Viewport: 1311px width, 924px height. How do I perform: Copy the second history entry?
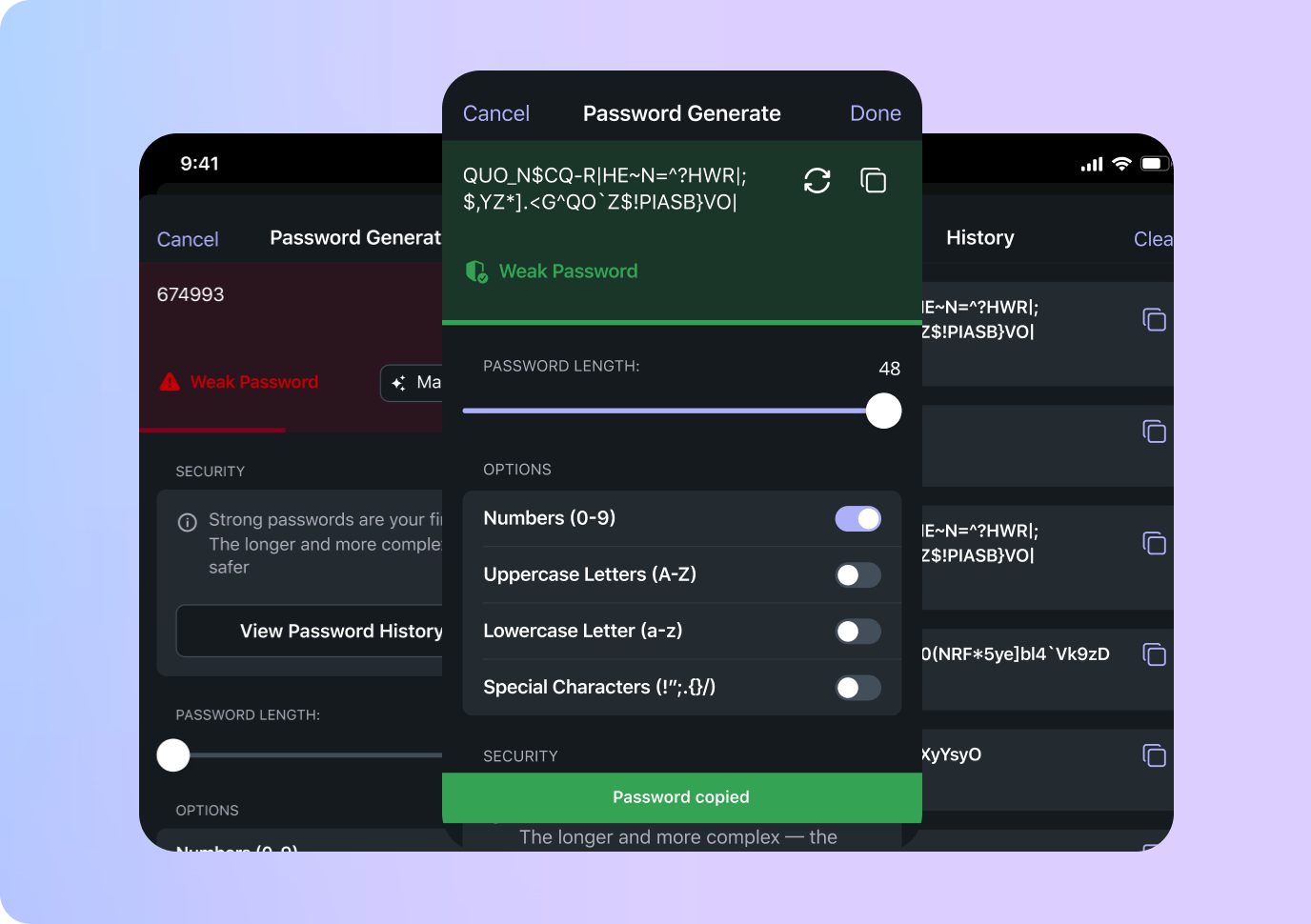[x=1154, y=432]
